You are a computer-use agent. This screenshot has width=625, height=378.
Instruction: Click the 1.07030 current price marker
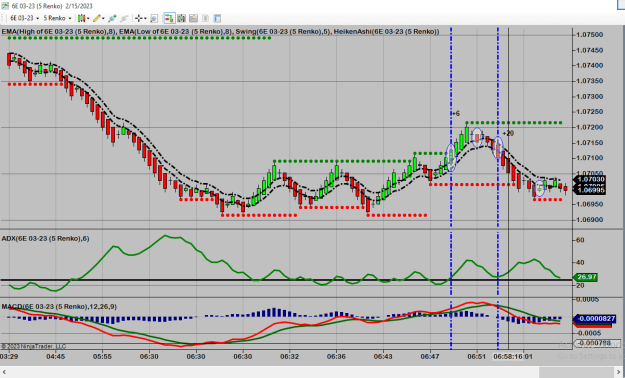tap(591, 180)
